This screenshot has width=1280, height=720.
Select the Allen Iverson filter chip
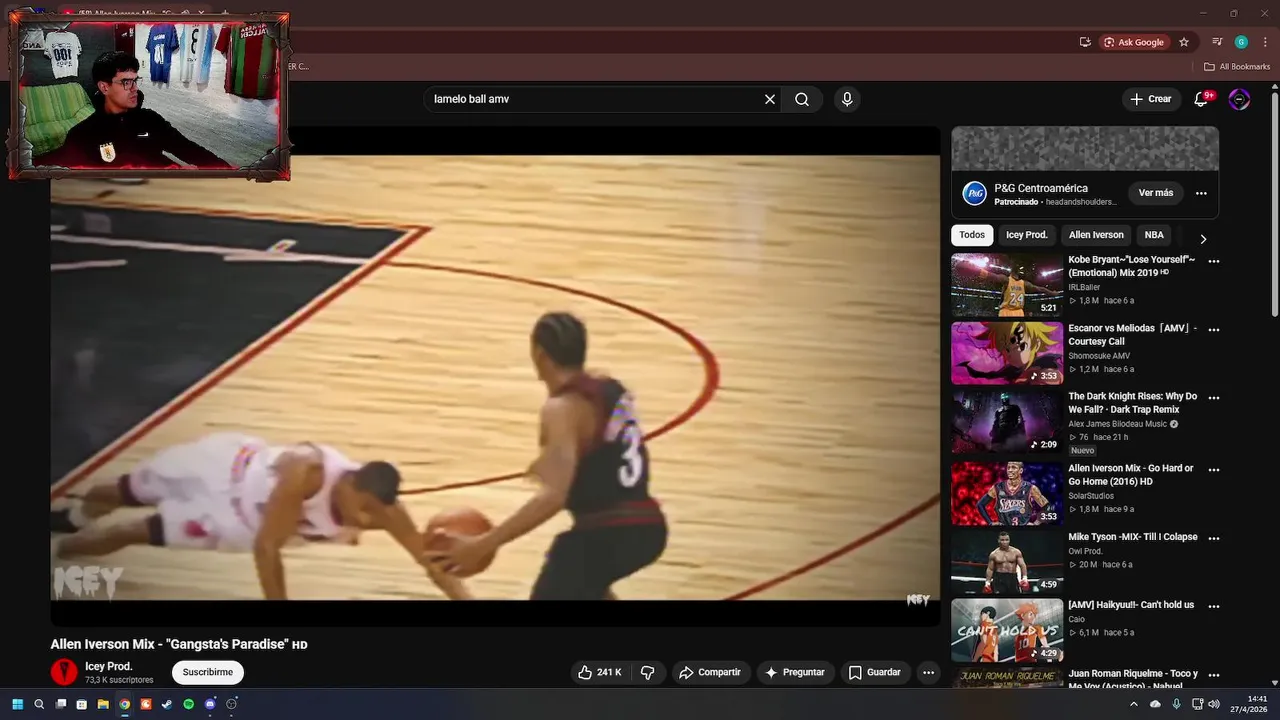tap(1096, 235)
